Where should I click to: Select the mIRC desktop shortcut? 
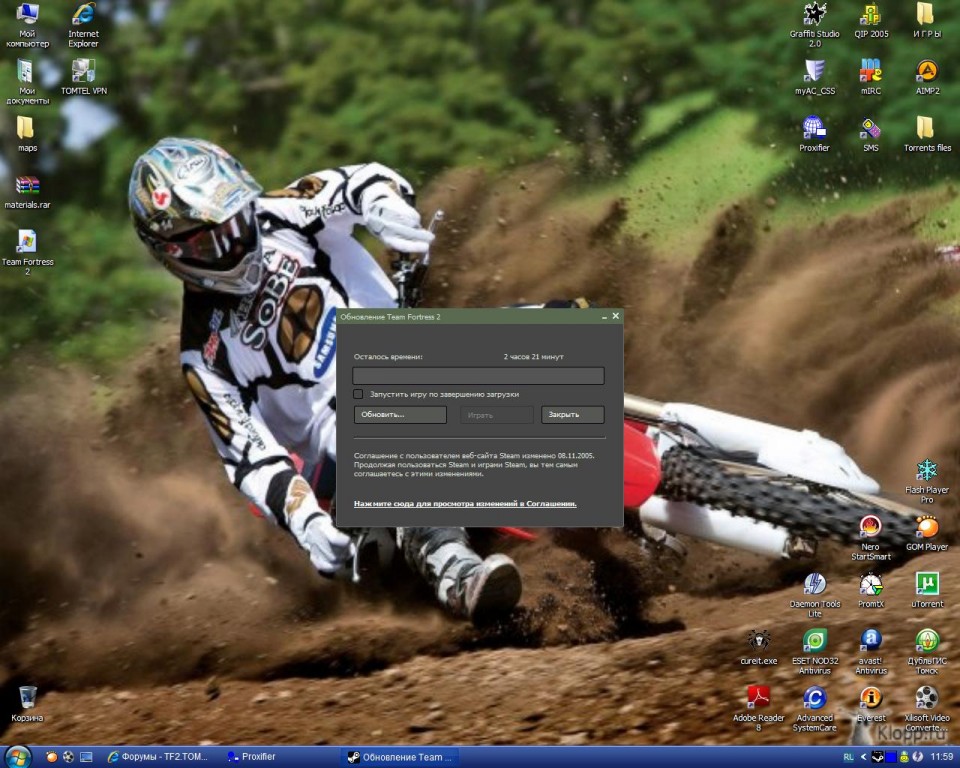(x=871, y=72)
